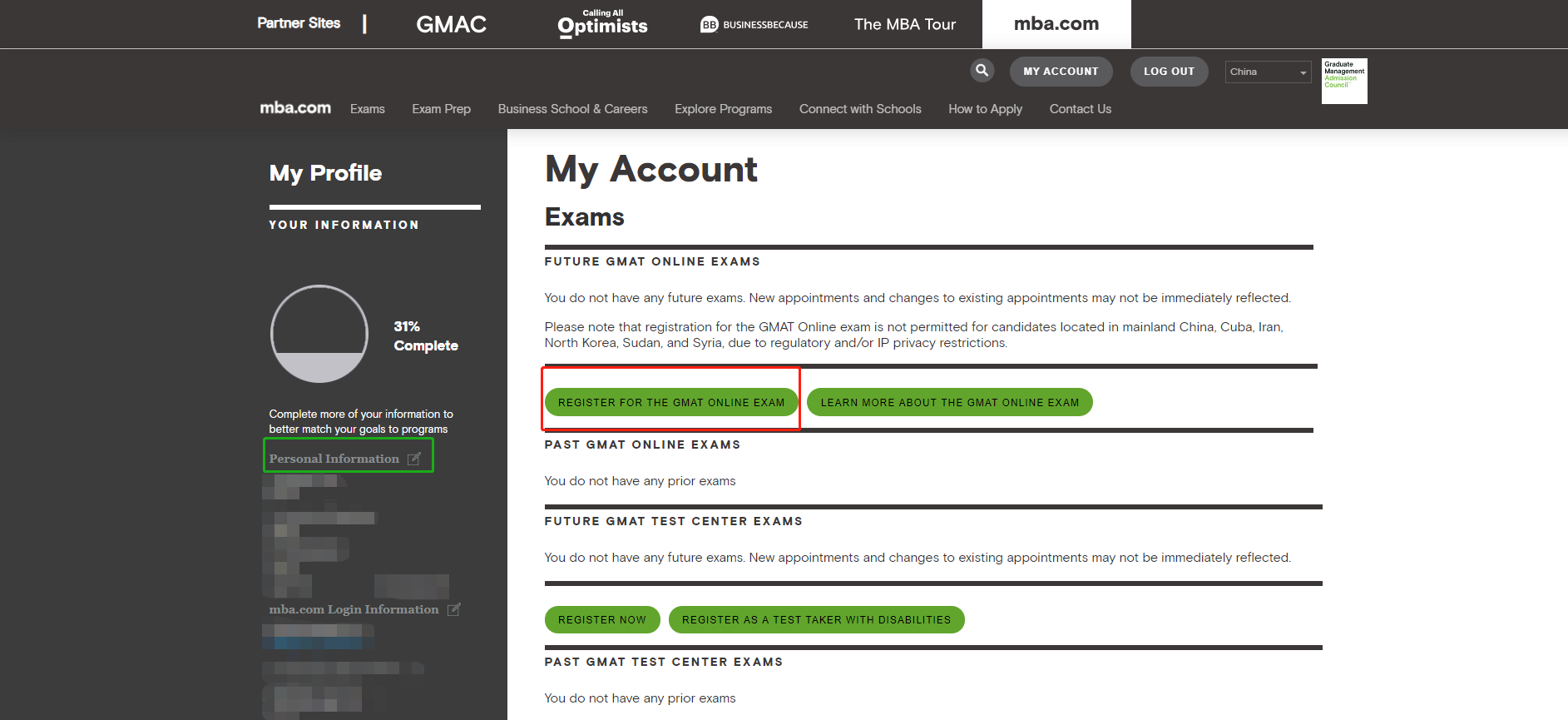The width and height of the screenshot is (1568, 720).
Task: Click the Future GMAT Test Center Exams heading
Action: coord(673,521)
